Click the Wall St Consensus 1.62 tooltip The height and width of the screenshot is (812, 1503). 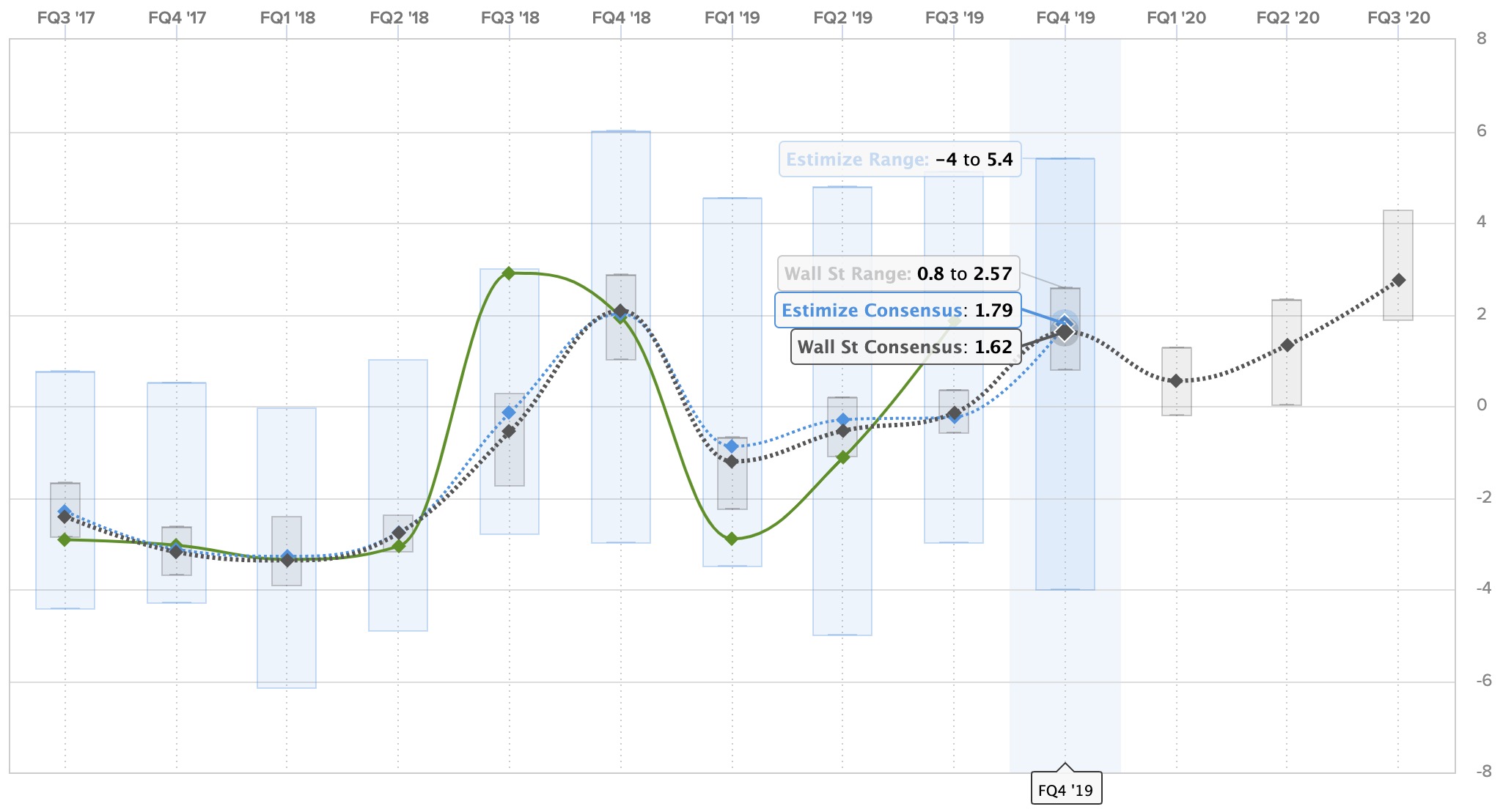[905, 347]
